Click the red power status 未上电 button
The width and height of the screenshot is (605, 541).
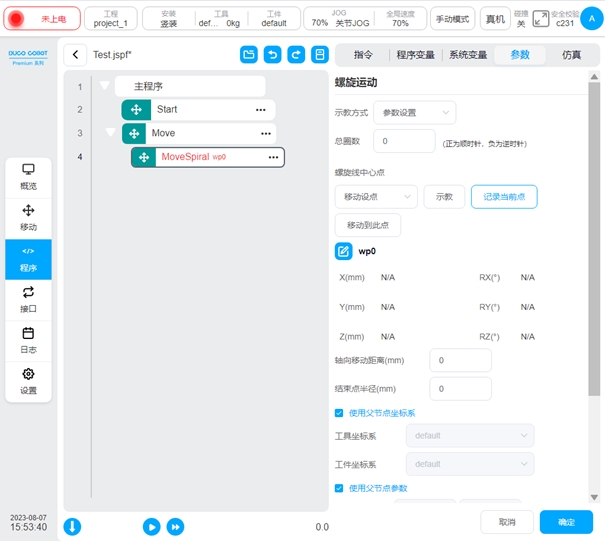[x=41, y=19]
